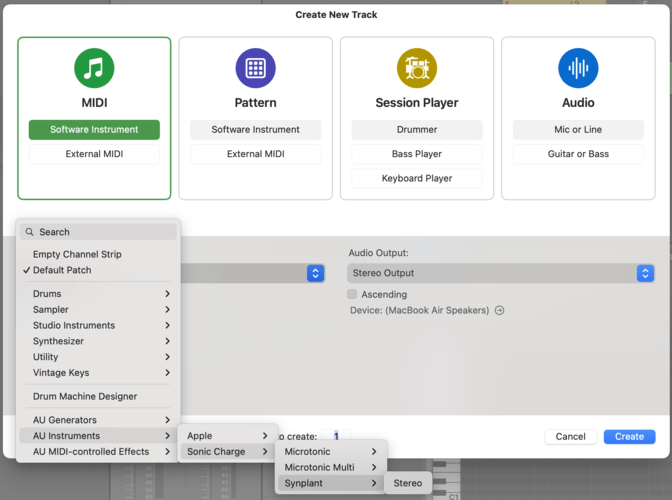672x500 pixels.
Task: Click the blue Audio waveform icon
Action: click(x=578, y=68)
